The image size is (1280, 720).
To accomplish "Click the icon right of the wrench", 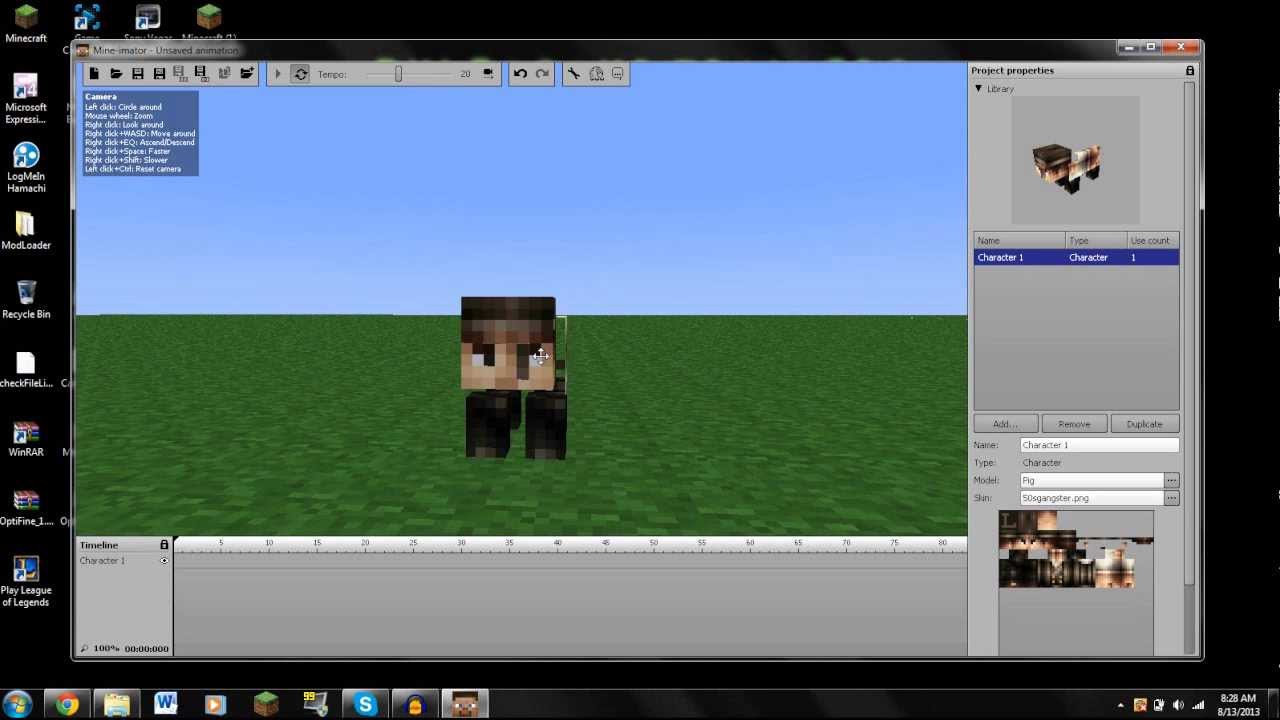I will tap(596, 74).
